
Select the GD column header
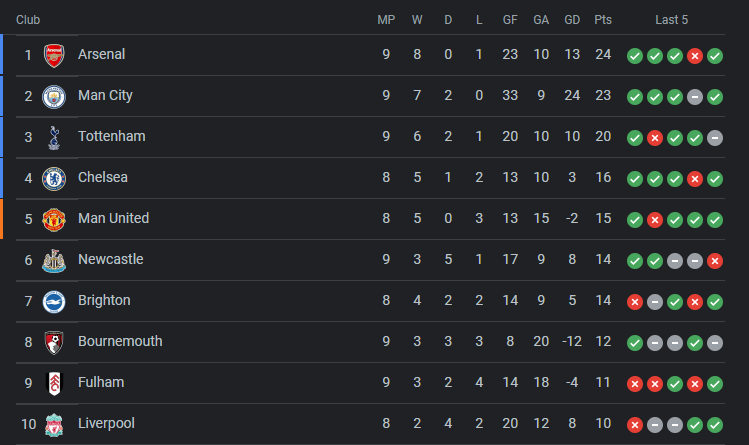pyautogui.click(x=572, y=20)
